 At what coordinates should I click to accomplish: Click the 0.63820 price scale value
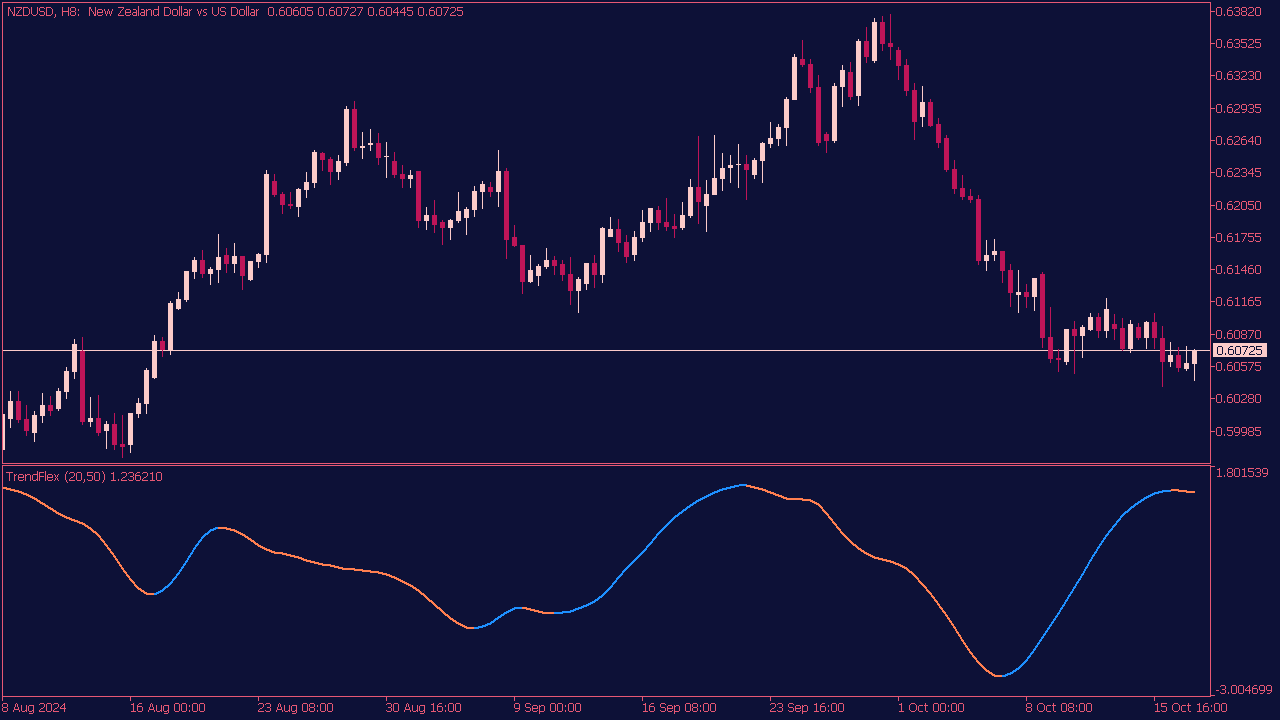coord(1239,12)
